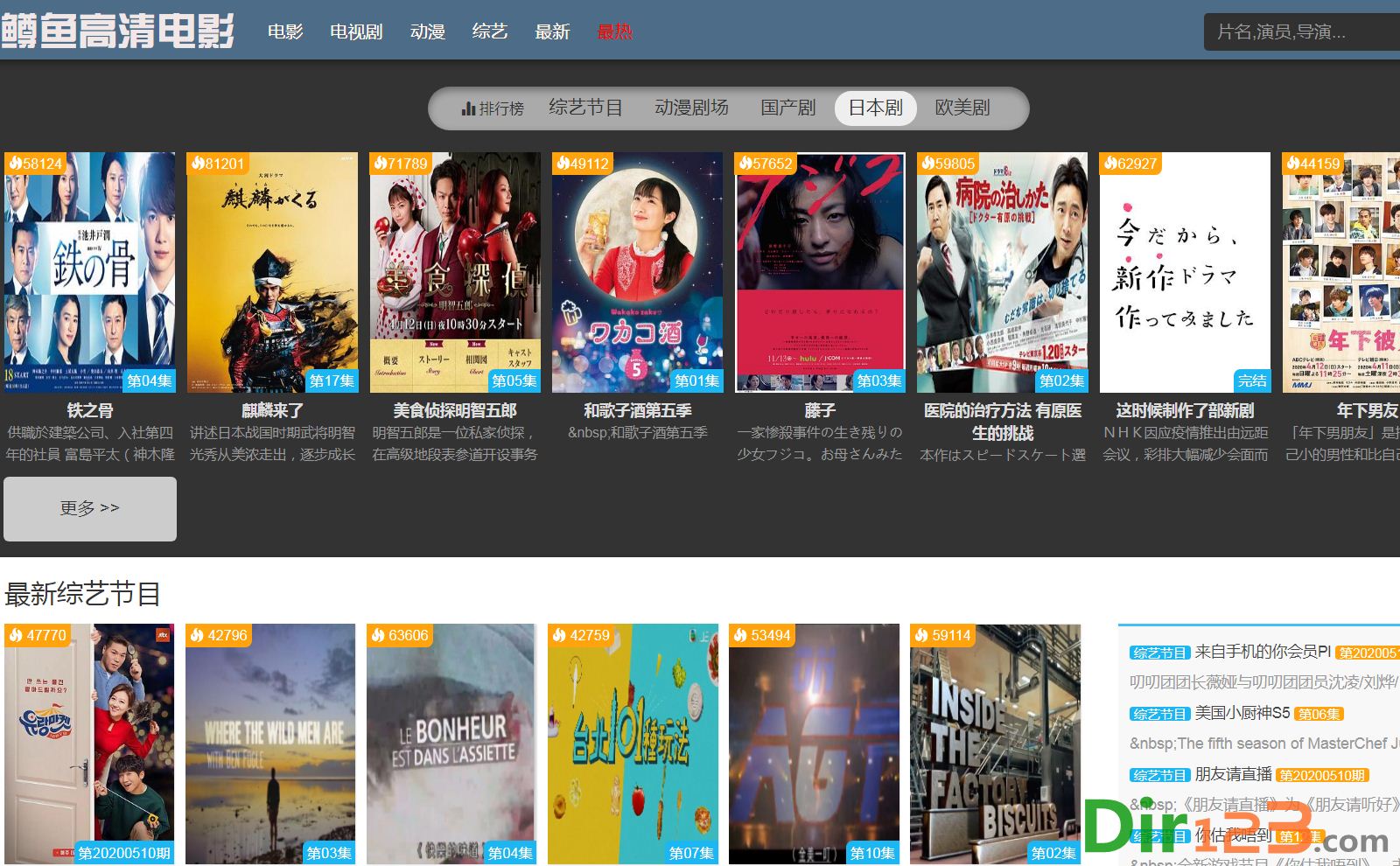Switch to the 综艺节目 ranking tab
Viewport: 1400px width, 866px height.
pos(585,108)
